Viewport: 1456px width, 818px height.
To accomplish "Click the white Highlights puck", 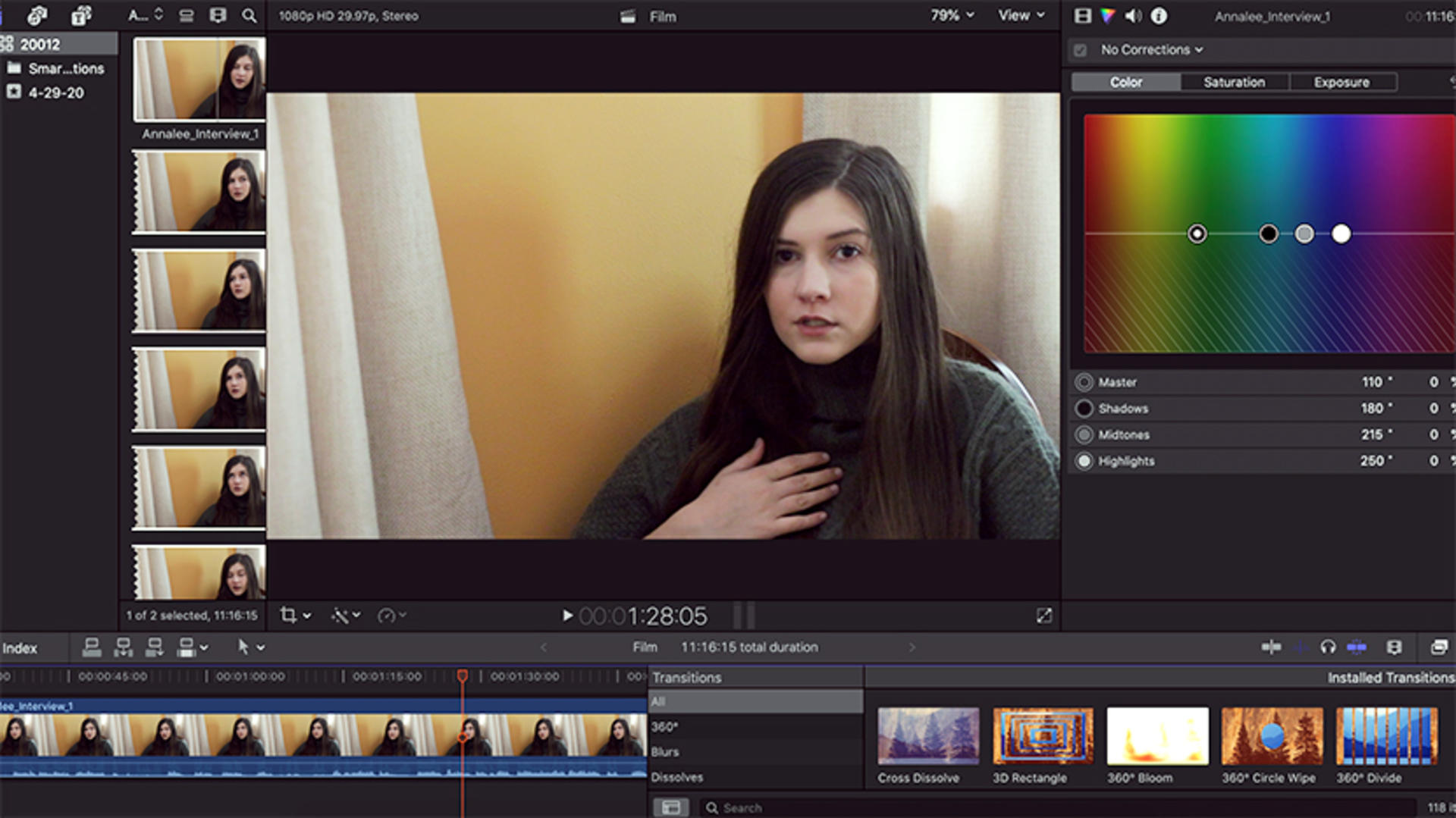I will coord(1341,233).
